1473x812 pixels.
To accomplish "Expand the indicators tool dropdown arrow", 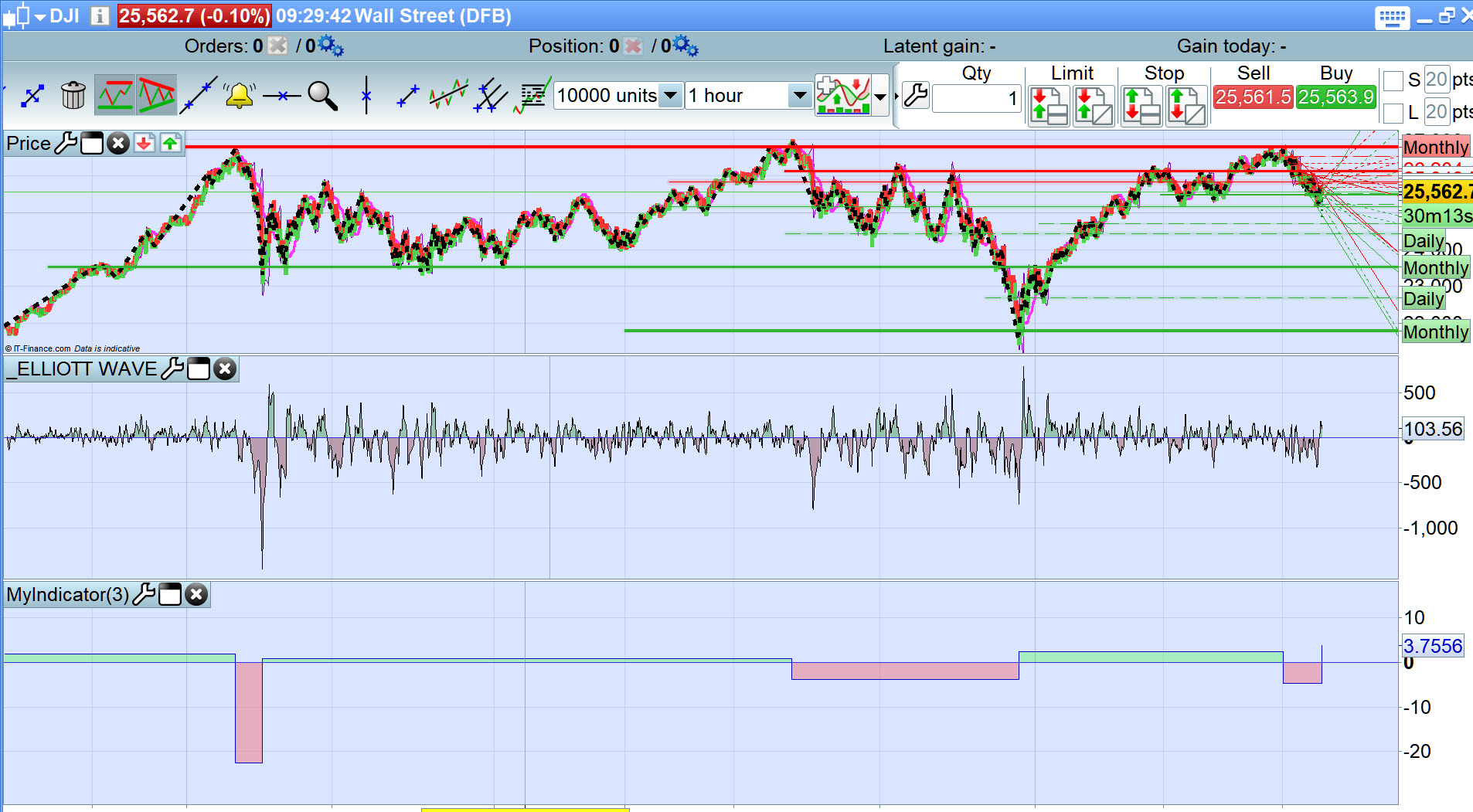I will pos(880,97).
